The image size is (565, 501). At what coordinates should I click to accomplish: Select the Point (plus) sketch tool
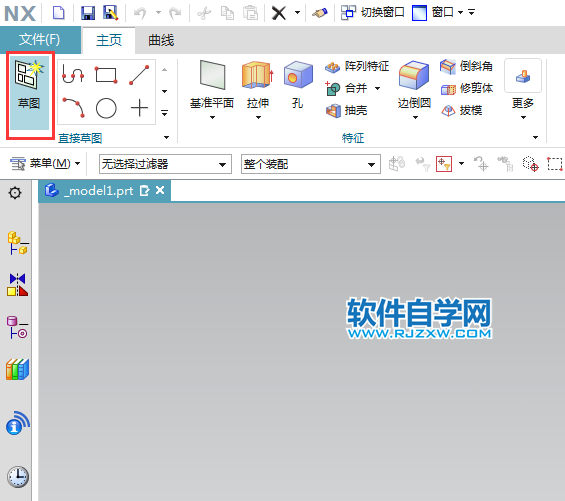[x=139, y=108]
